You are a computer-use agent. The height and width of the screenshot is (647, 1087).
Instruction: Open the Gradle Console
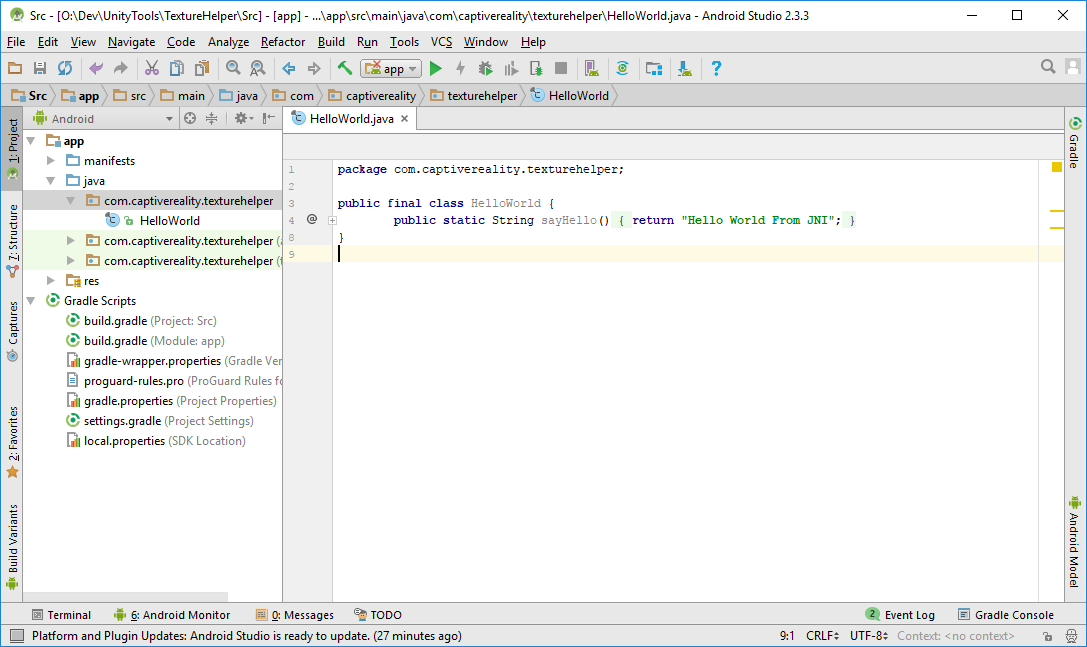tap(1006, 615)
